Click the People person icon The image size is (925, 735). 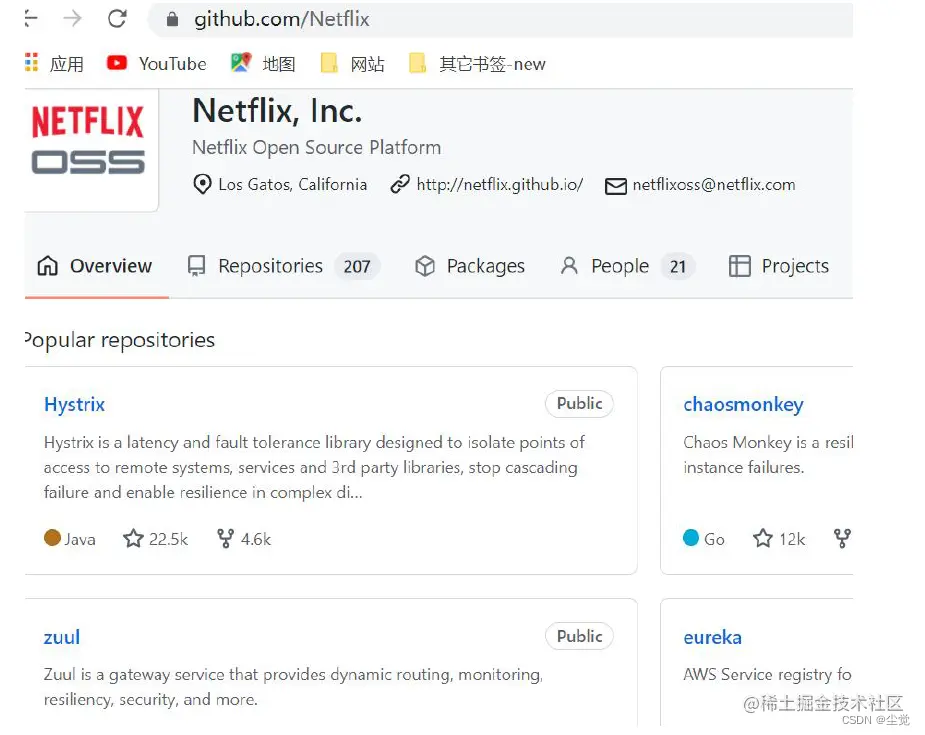[569, 265]
